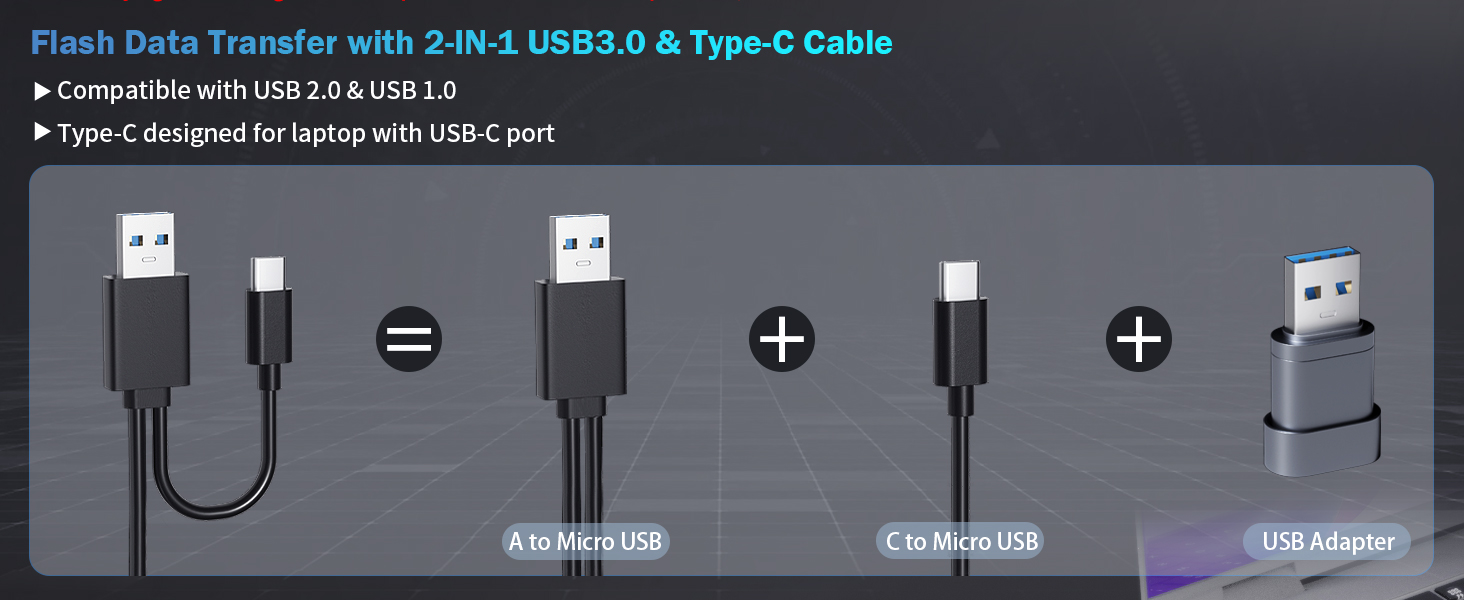The height and width of the screenshot is (600, 1464).
Task: Click the A to Micro USB label
Action: pos(585,541)
